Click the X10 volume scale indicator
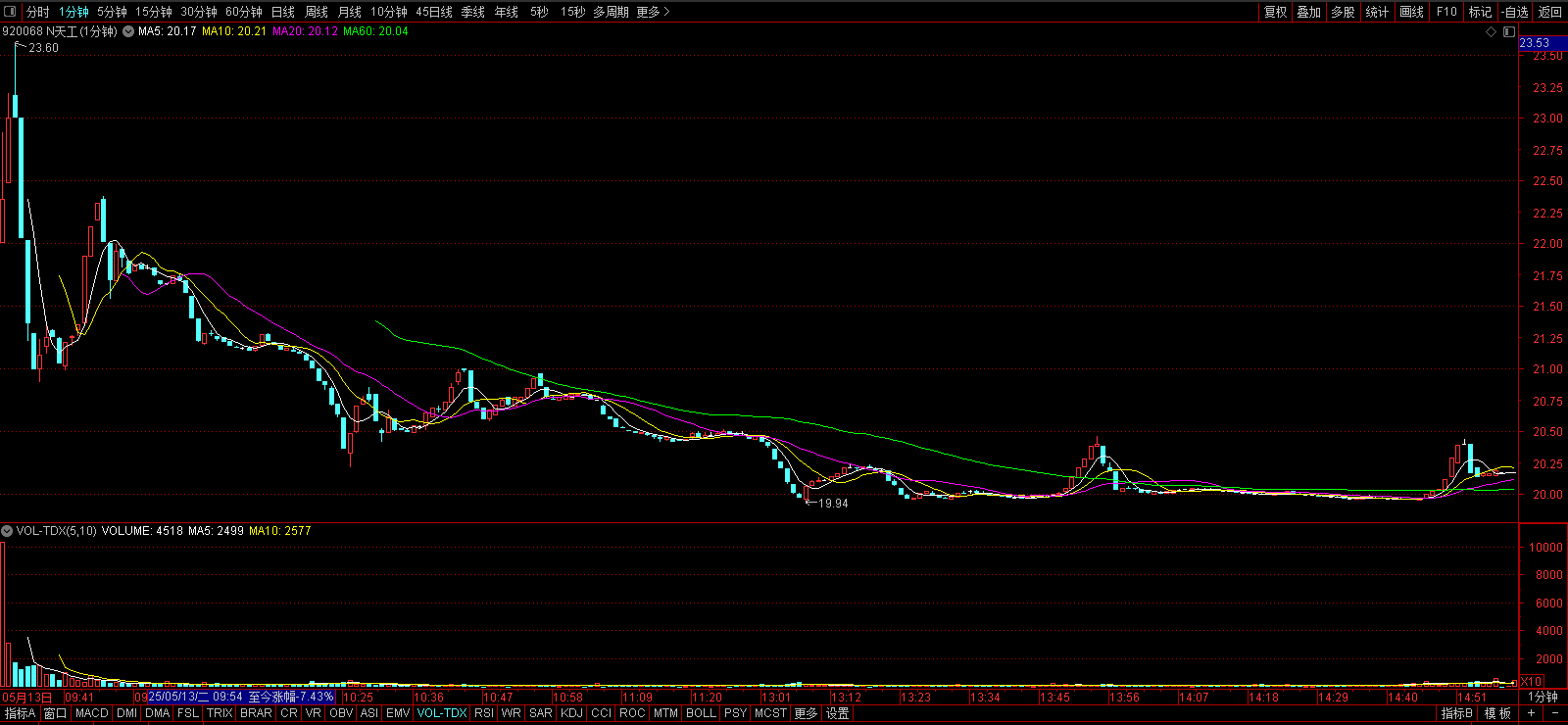The width and height of the screenshot is (1568, 725). pyautogui.click(x=1531, y=681)
